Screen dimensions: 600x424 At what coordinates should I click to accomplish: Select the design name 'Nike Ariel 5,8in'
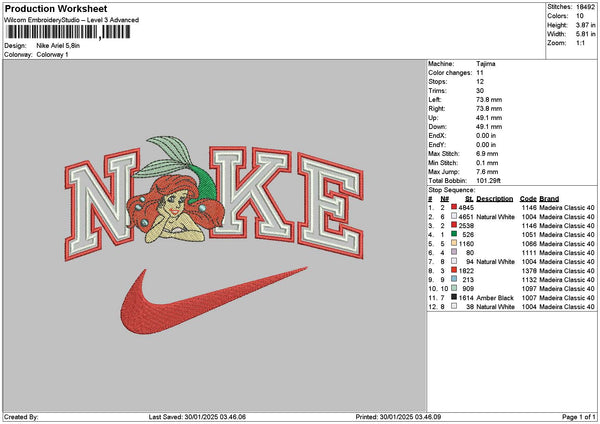58,46
